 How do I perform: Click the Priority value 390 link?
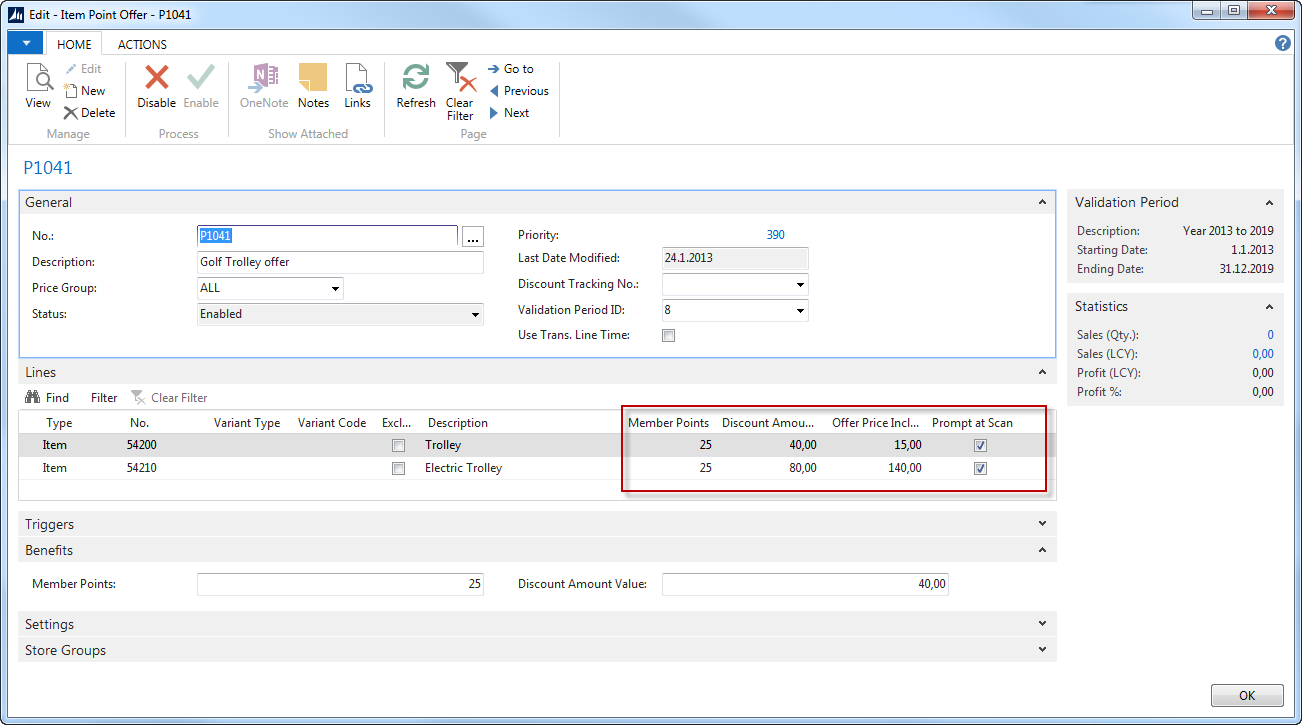click(775, 235)
